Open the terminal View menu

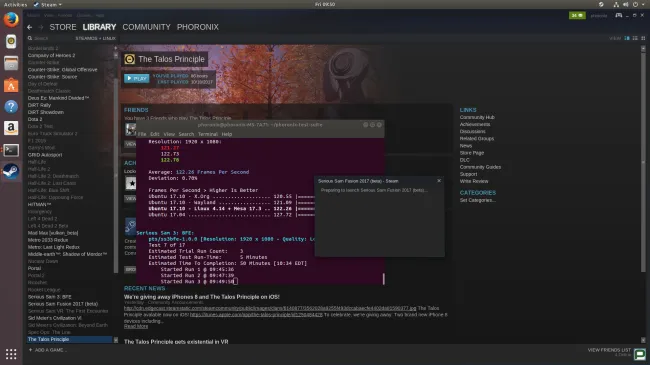(169, 134)
